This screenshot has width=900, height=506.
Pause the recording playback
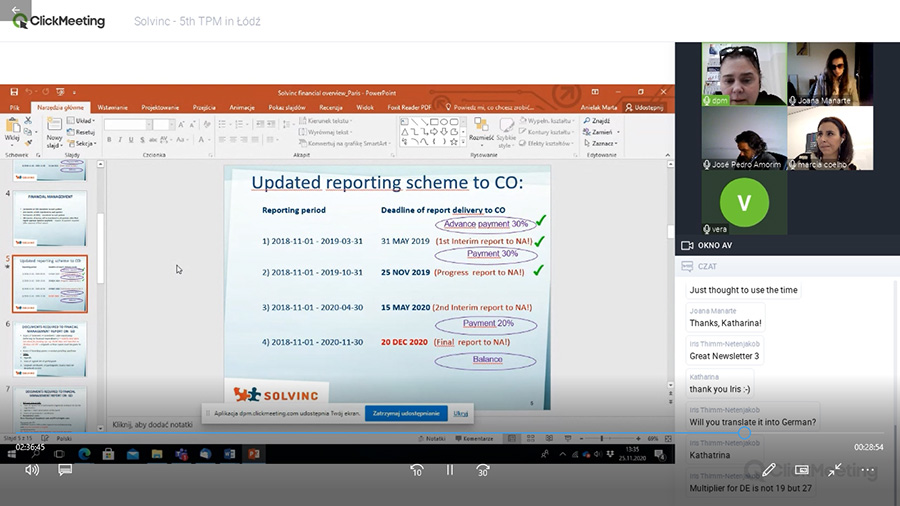(x=450, y=470)
